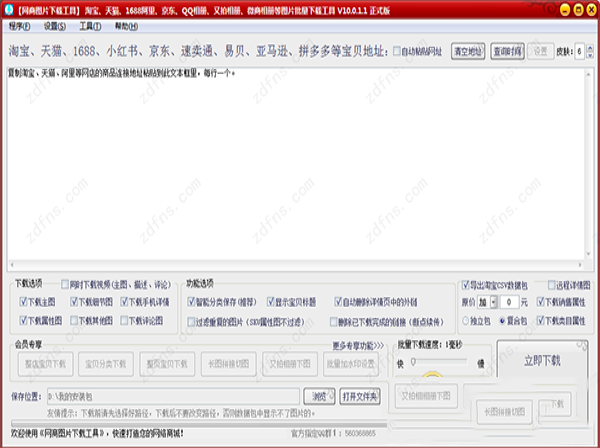Click the 查询 button beside 清空地址
Screen dimensions: 600x448
(x=507, y=51)
